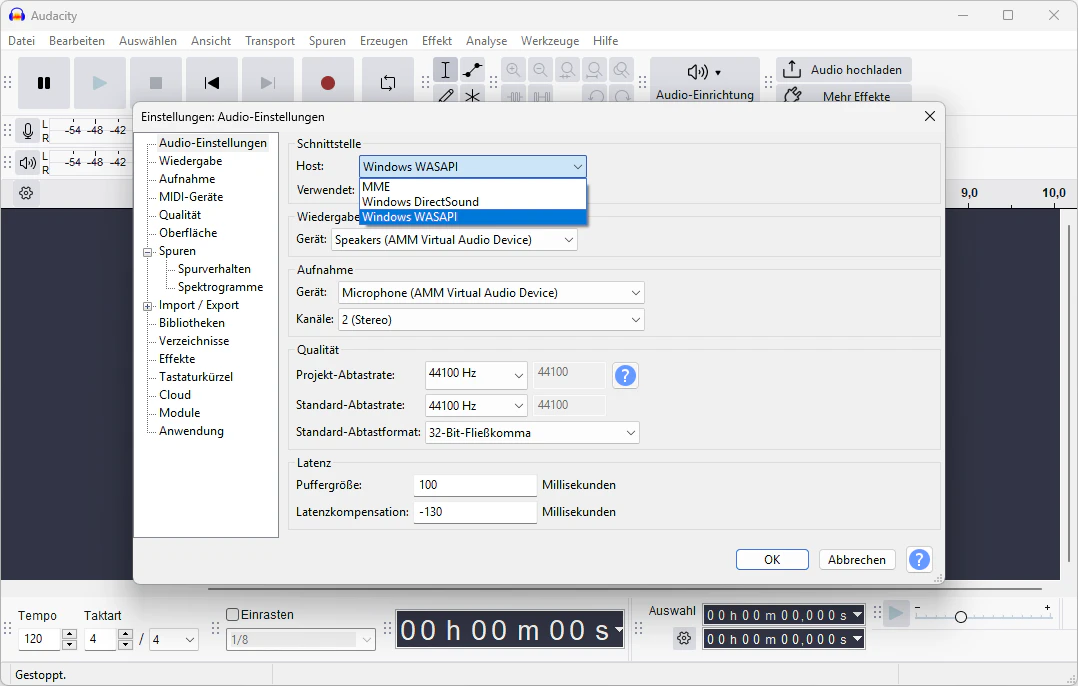The height and width of the screenshot is (686, 1078).
Task: Open the Hilfe menu
Action: coord(606,41)
